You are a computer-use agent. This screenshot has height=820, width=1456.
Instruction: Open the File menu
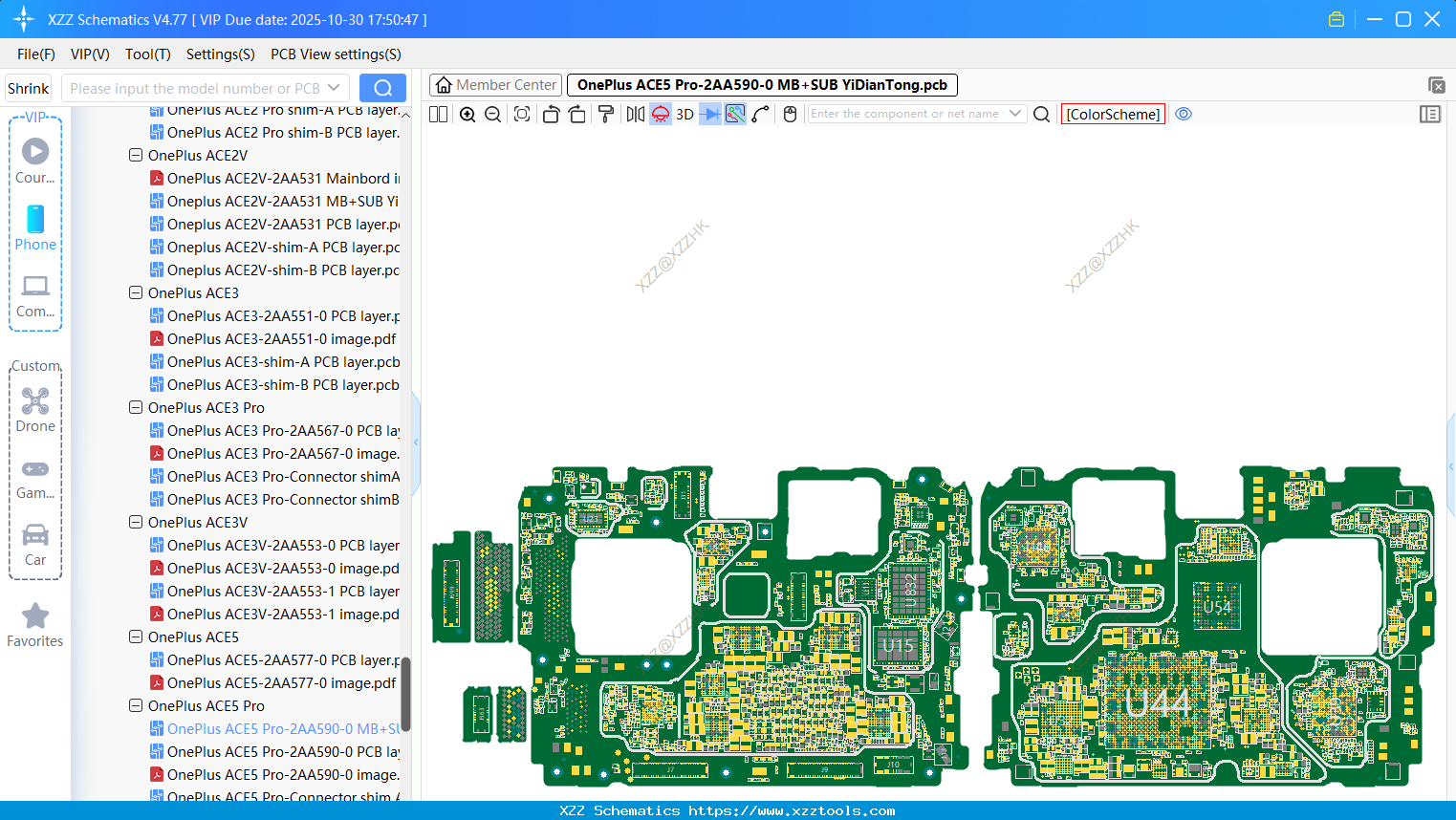tap(36, 54)
